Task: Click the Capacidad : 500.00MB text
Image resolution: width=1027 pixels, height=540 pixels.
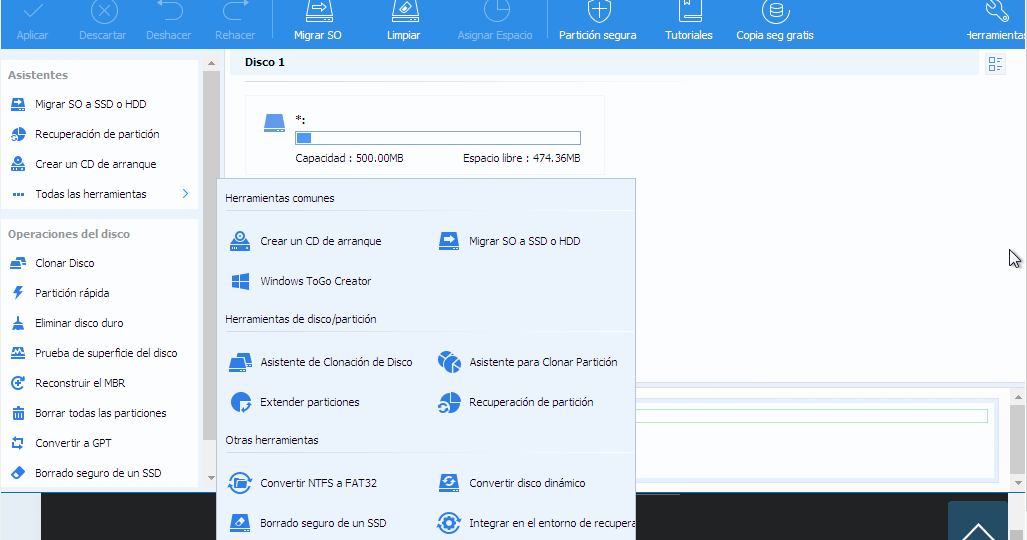Action: pyautogui.click(x=349, y=158)
